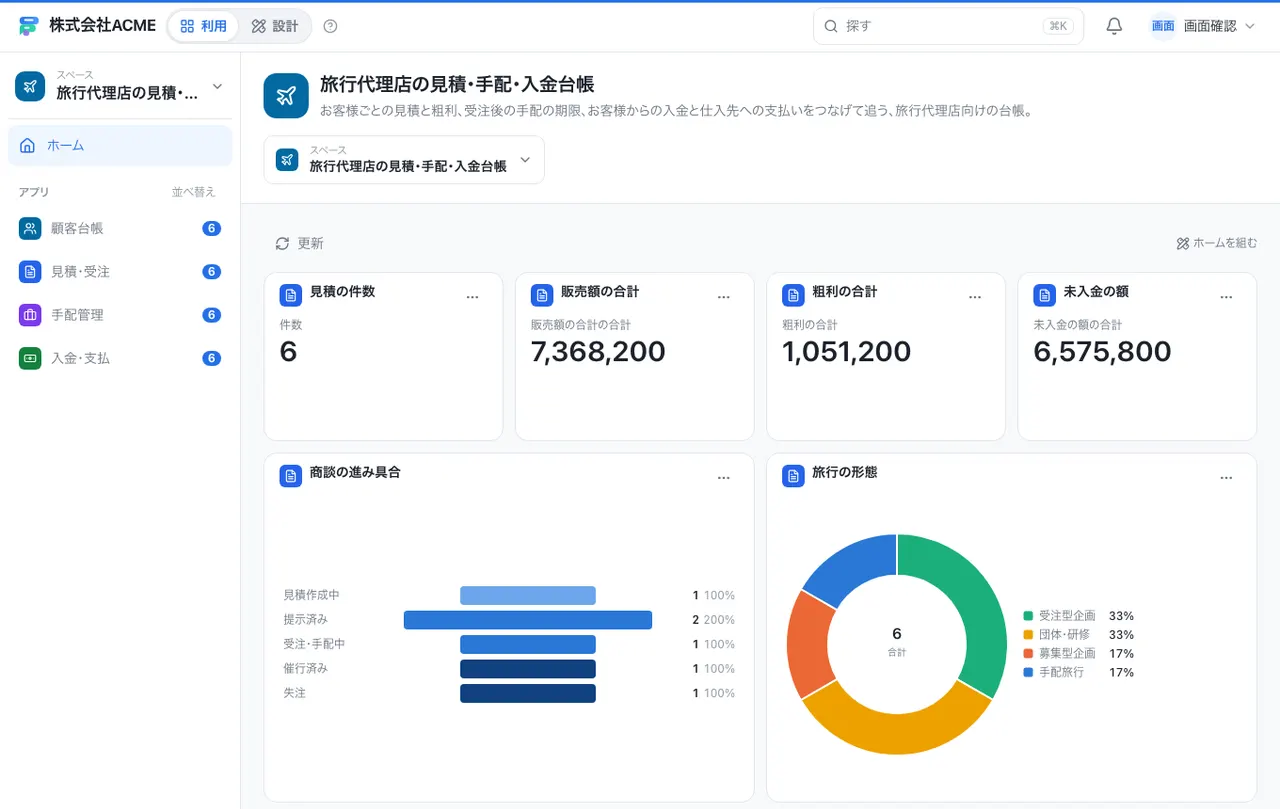Open the 粗利の合計 card more menu

[975, 297]
